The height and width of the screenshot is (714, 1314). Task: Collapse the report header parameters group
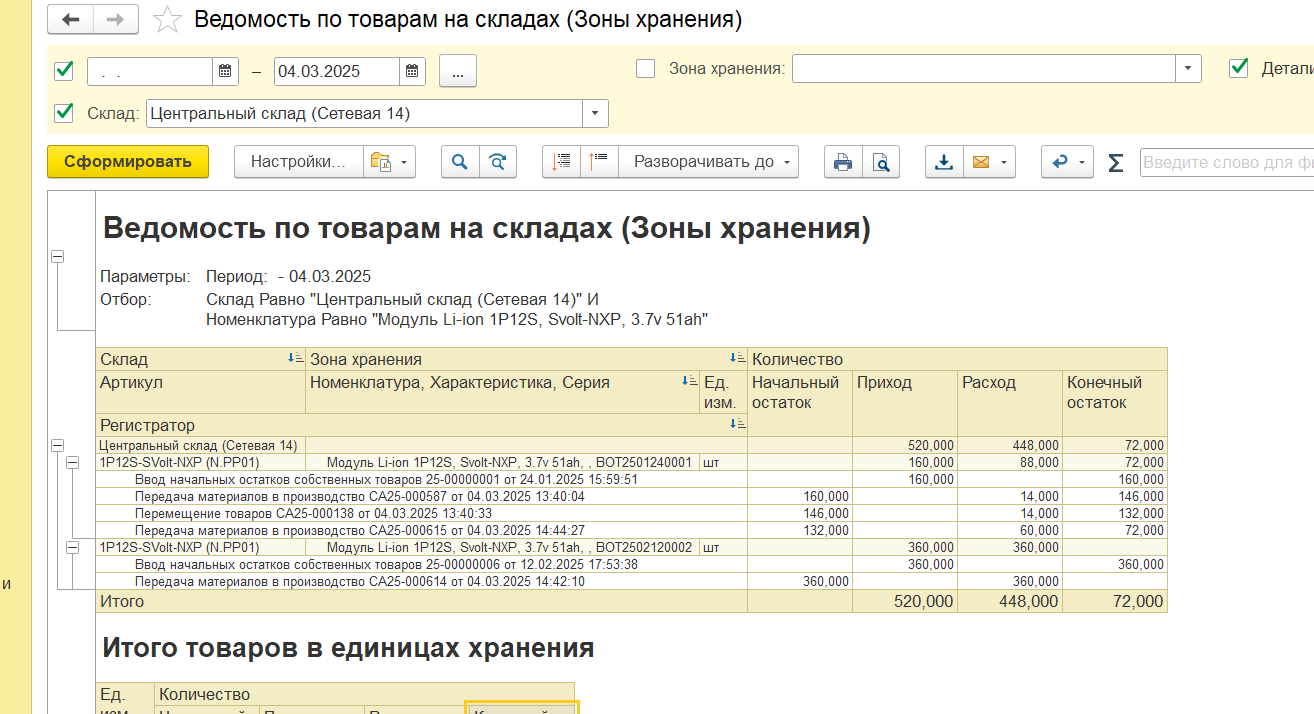tap(57, 257)
